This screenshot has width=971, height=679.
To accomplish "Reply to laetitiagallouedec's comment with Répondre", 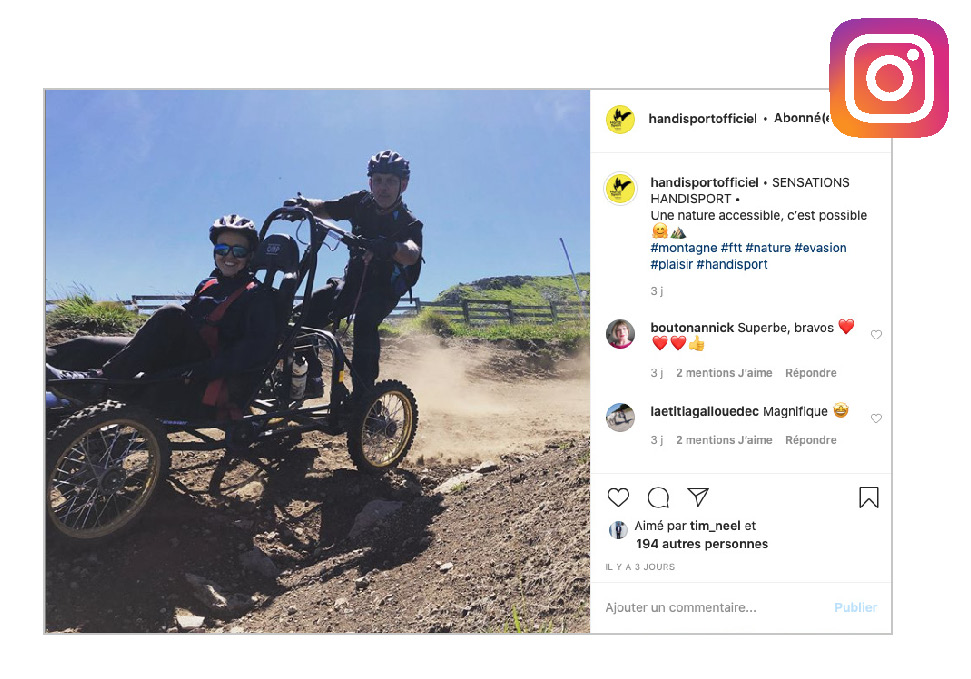I will click(811, 440).
